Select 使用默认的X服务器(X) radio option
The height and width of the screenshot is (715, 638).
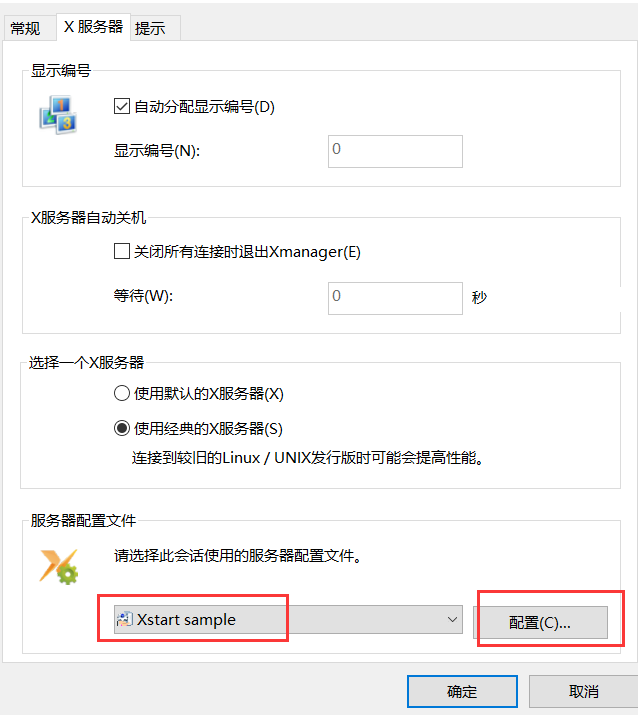point(122,393)
